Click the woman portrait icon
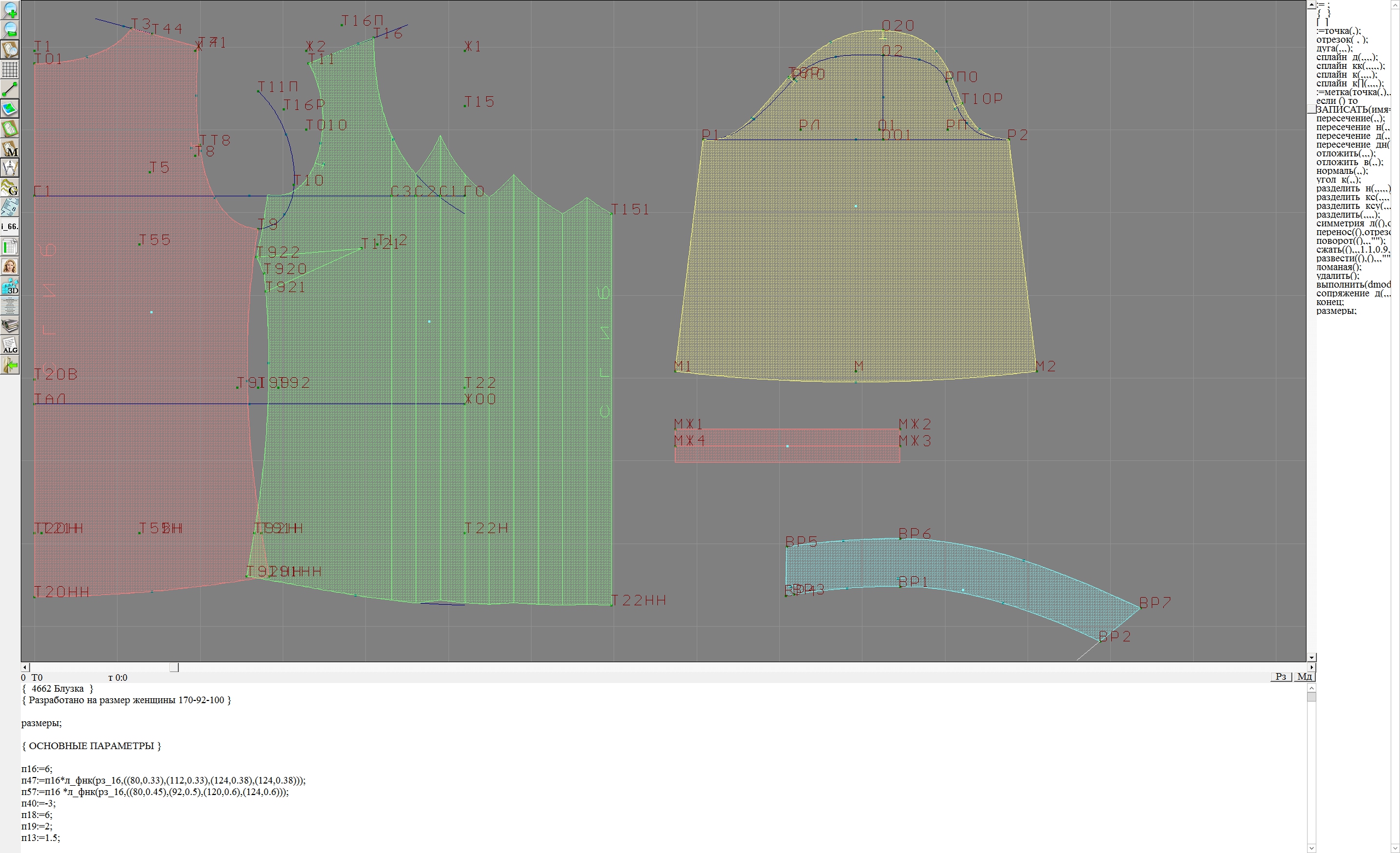 coord(10,266)
